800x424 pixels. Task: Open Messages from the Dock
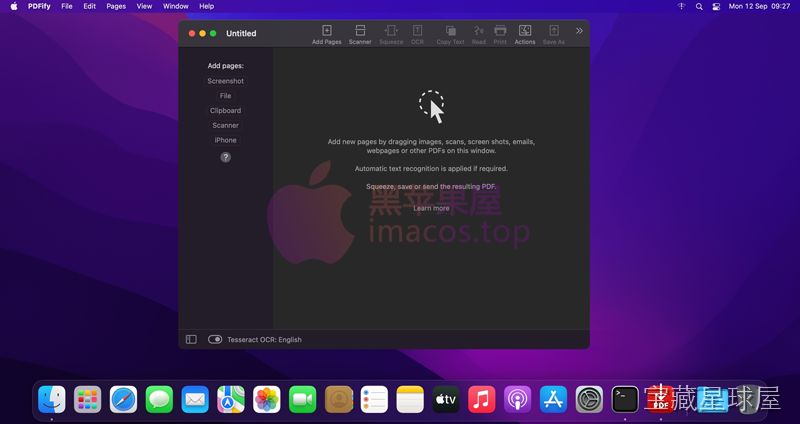coord(159,400)
